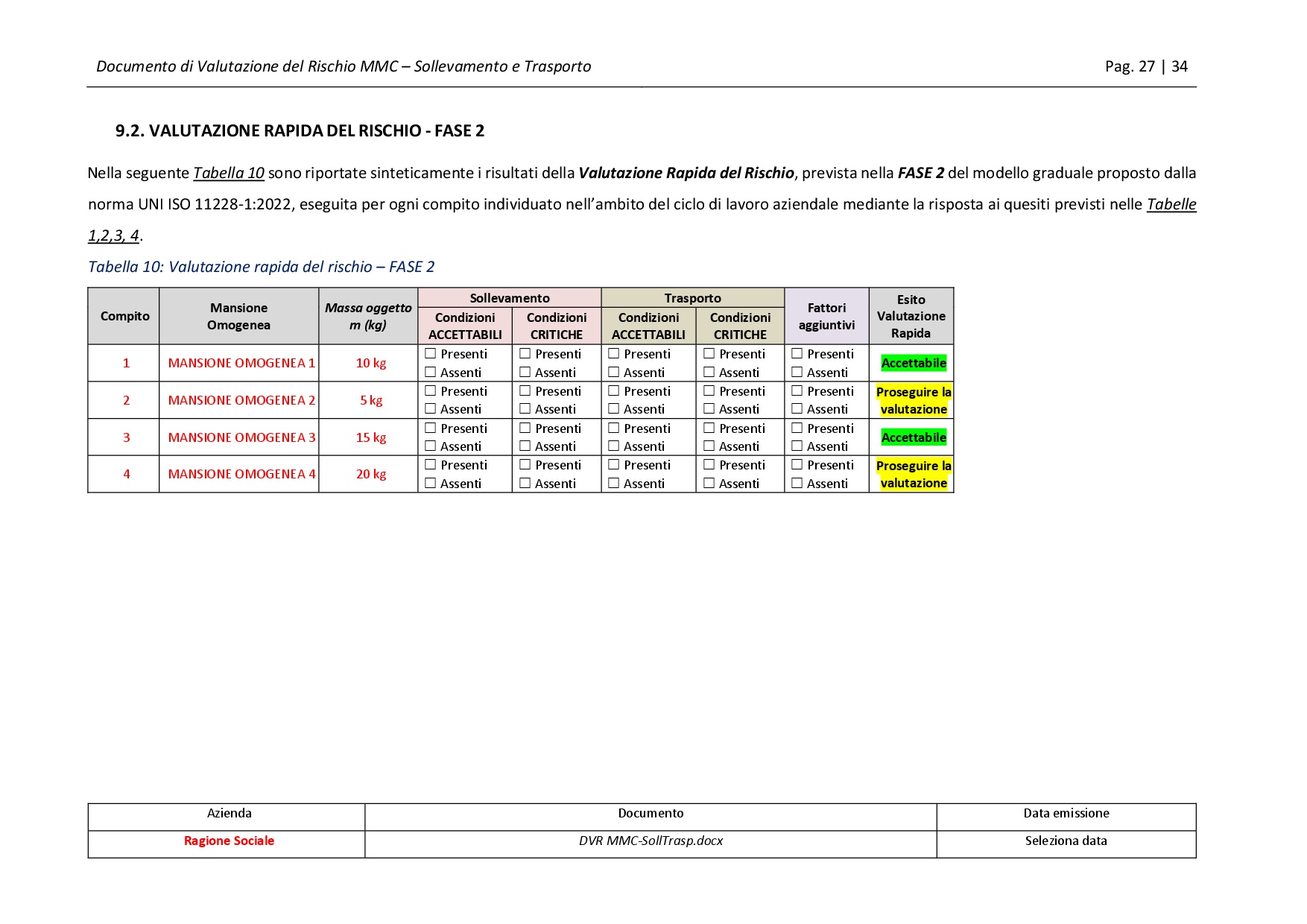The width and height of the screenshot is (1307, 924).
Task: Check Assenti under Sollevamento CRITICHE for task 2
Action: [525, 409]
